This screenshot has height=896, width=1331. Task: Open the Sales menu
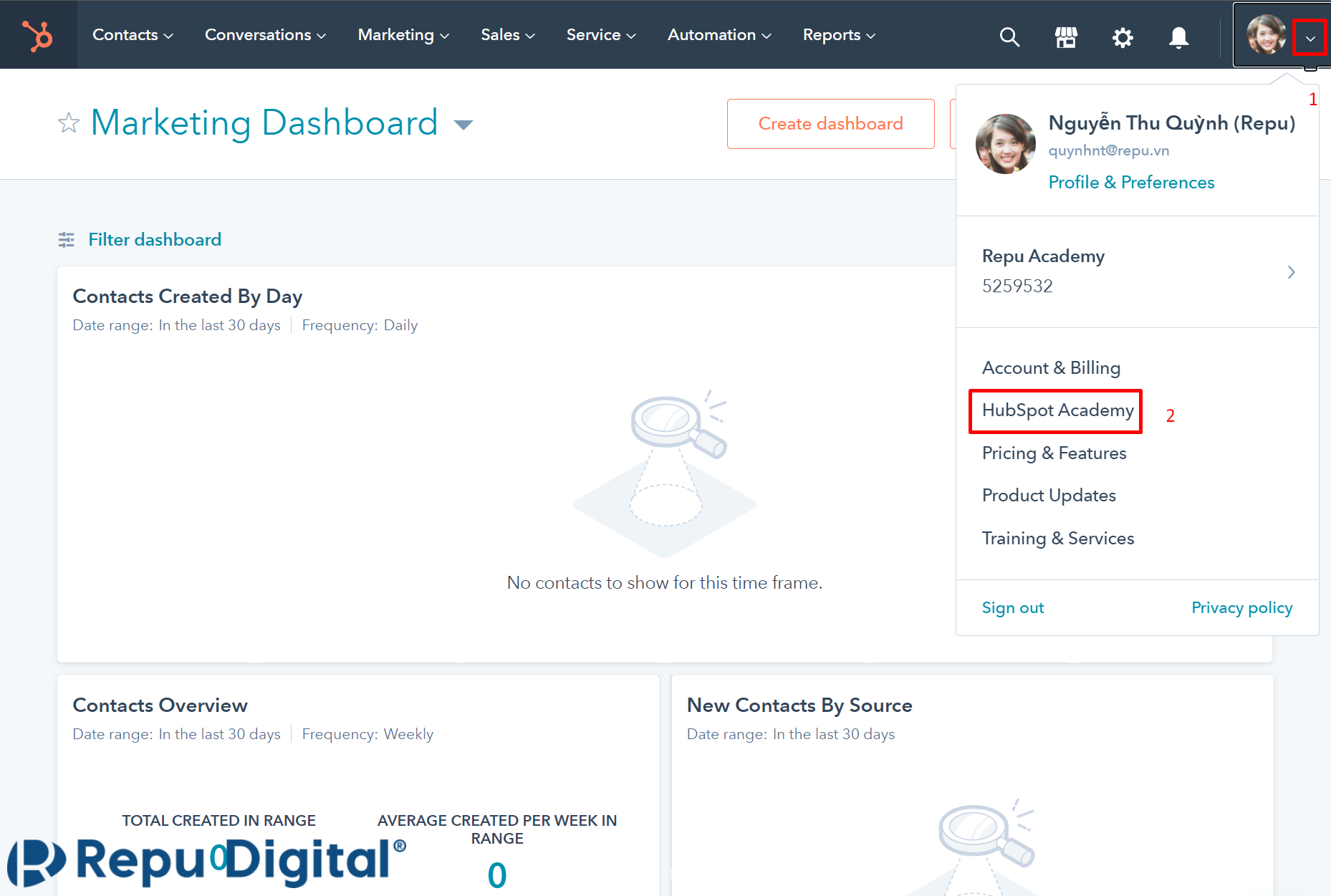(x=508, y=34)
